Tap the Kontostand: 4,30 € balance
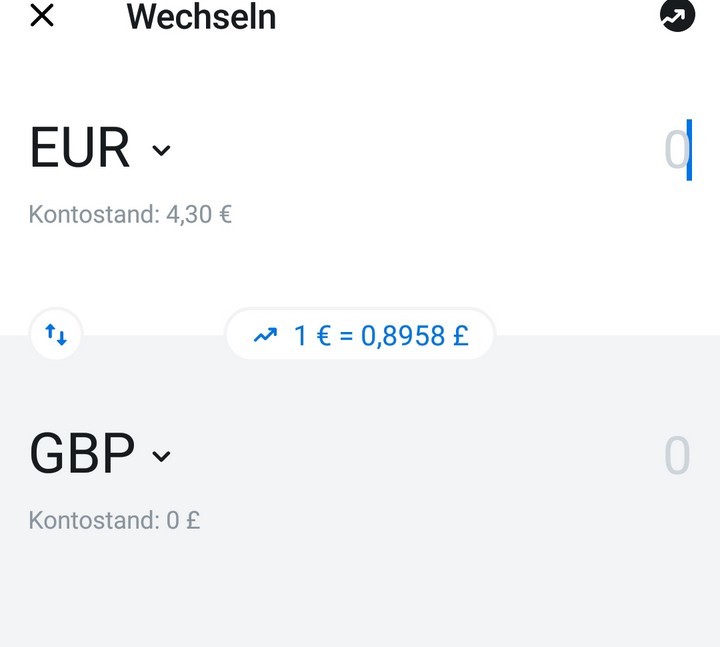The height and width of the screenshot is (647, 720). pyautogui.click(x=130, y=214)
